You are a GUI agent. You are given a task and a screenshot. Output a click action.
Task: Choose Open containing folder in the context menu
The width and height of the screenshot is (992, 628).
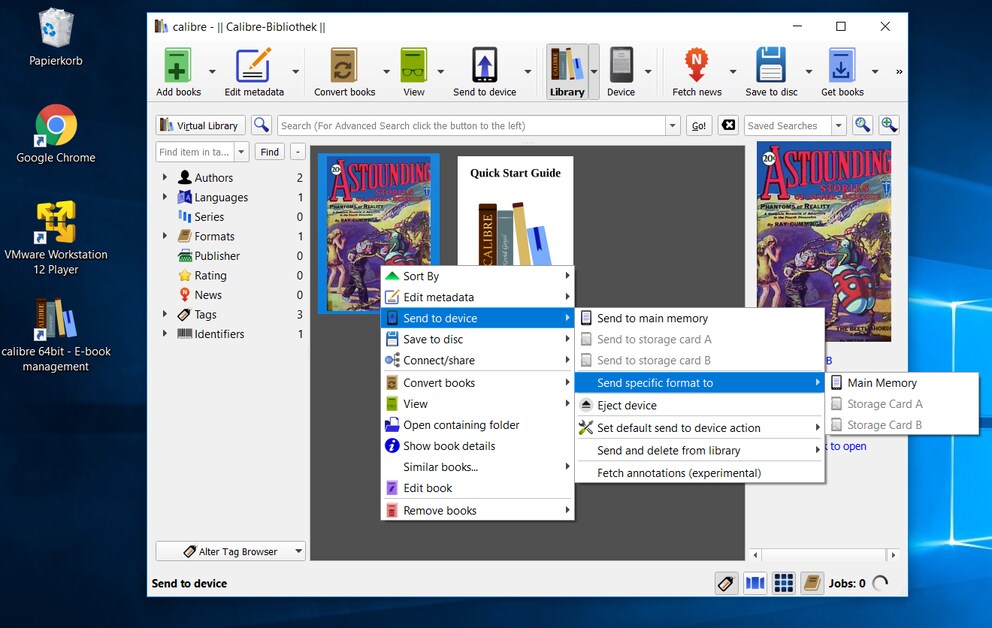(478, 425)
